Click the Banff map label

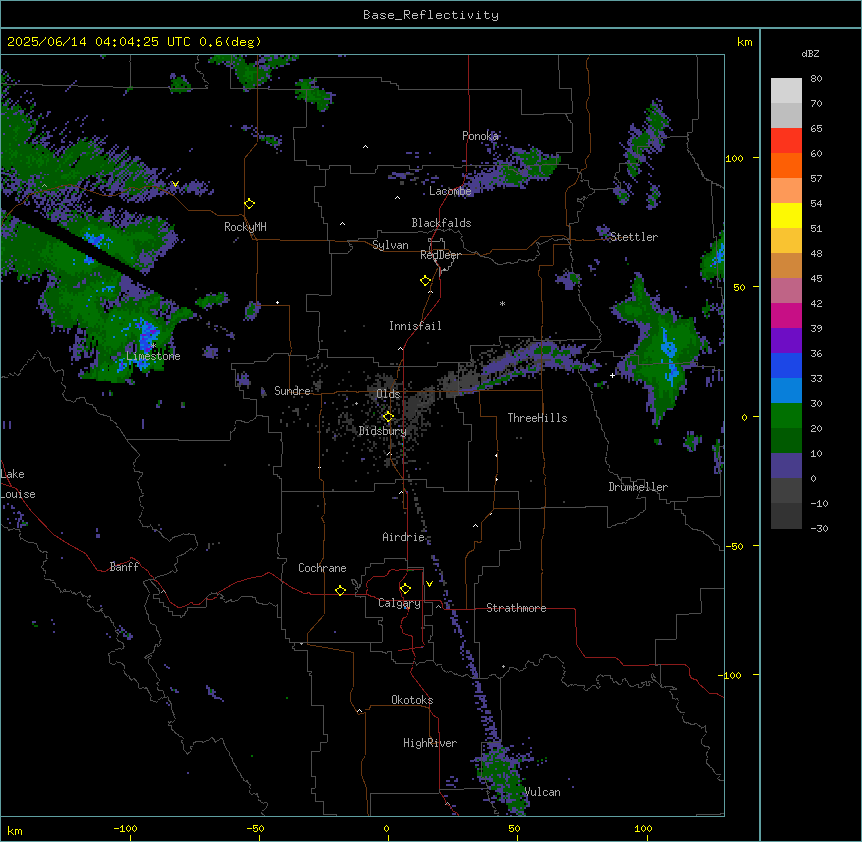(x=124, y=567)
